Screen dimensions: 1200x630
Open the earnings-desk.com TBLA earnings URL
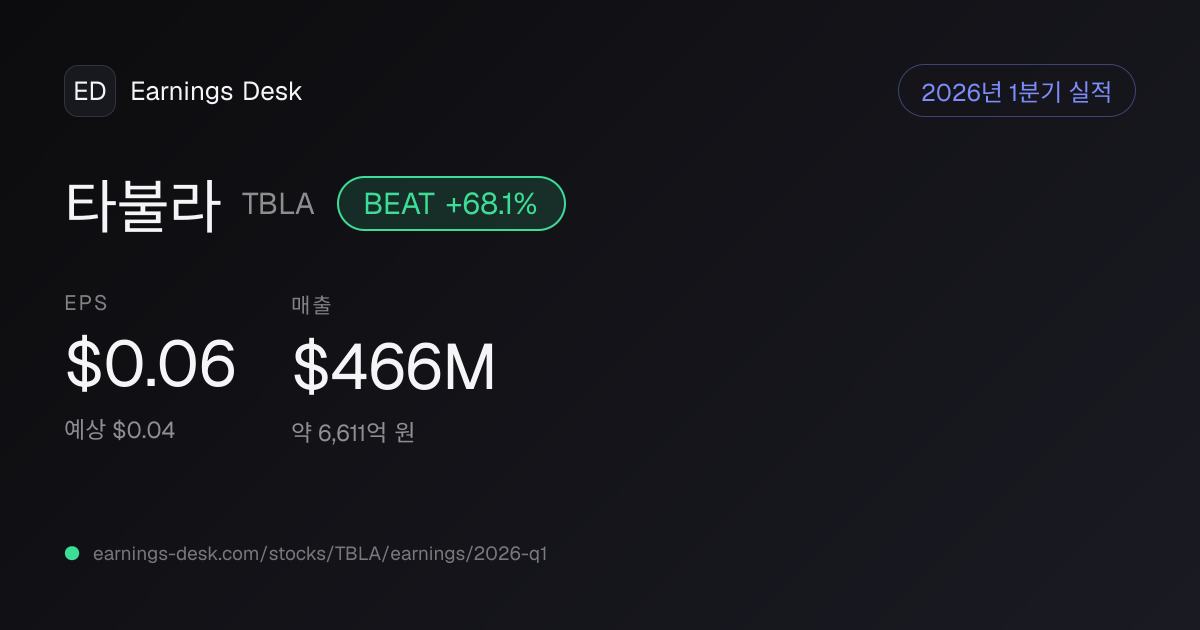[320, 553]
